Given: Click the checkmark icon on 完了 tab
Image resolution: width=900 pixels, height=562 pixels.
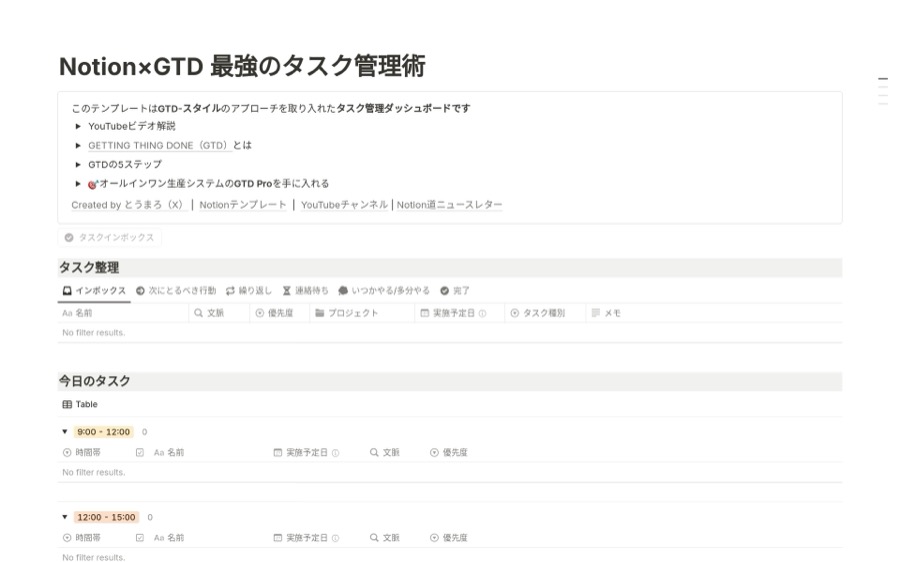Looking at the screenshot, I should pyautogui.click(x=444, y=291).
